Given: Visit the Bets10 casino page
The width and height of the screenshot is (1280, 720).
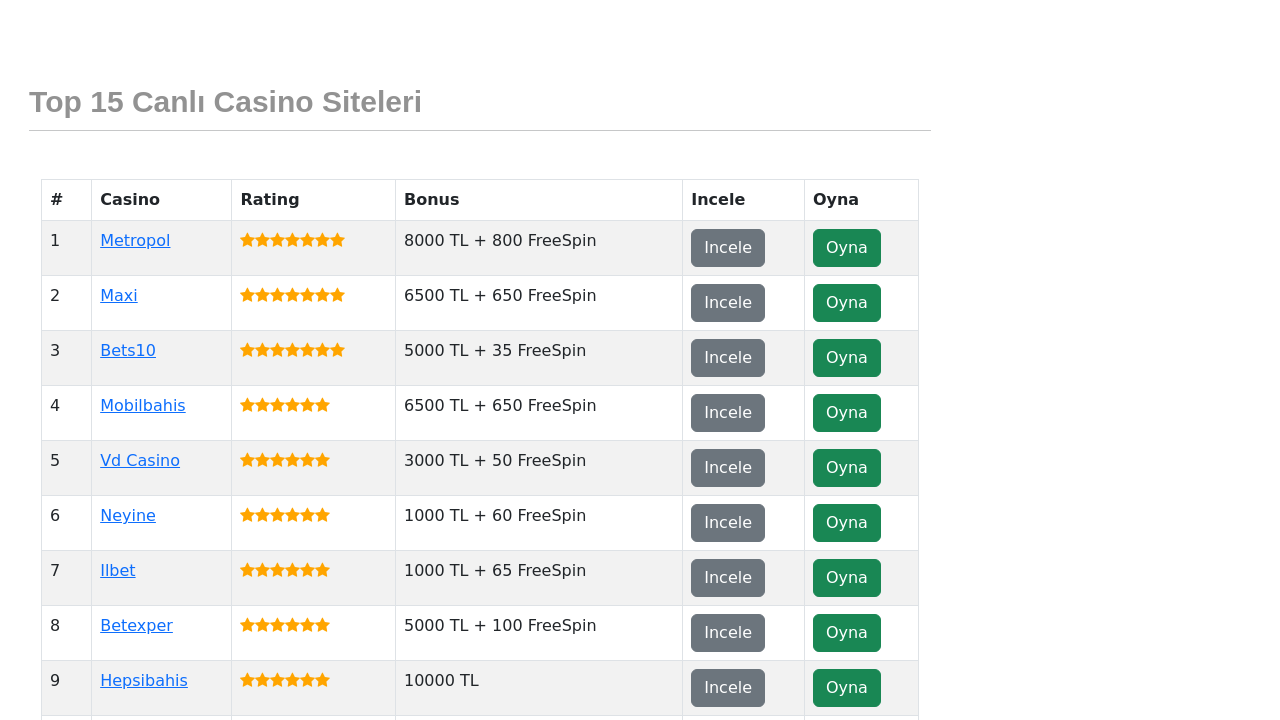Looking at the screenshot, I should tap(128, 351).
